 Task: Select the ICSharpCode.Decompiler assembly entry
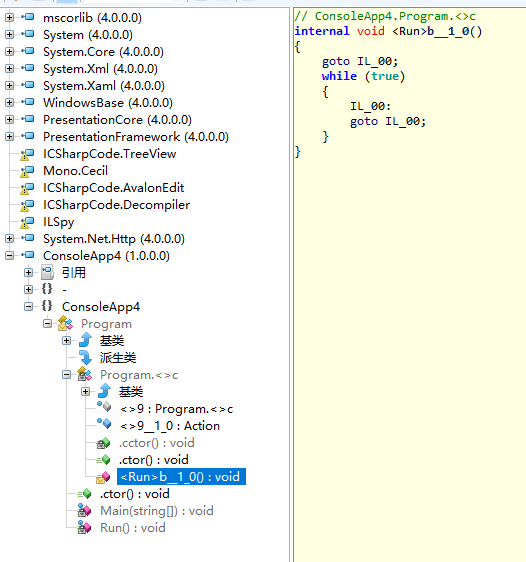click(x=116, y=205)
